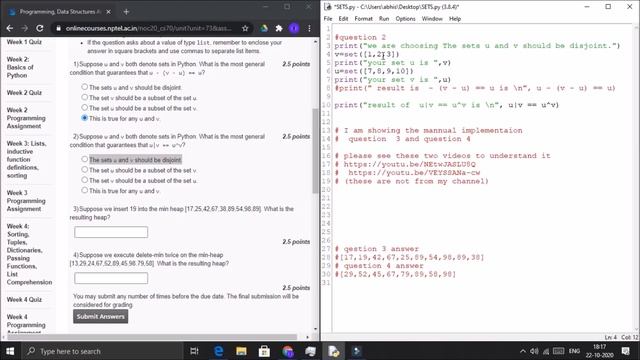Image resolution: width=640 pixels, height=360 pixels.
Task: Open the IDLE File menu
Action: click(328, 19)
